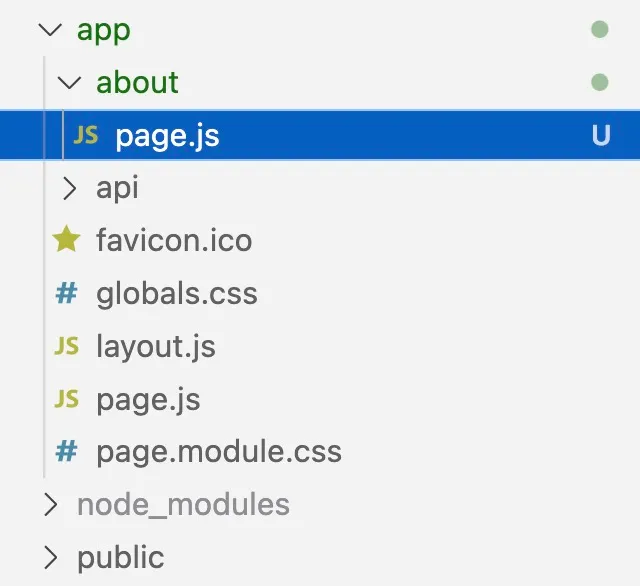Image resolution: width=640 pixels, height=586 pixels.
Task: Open the layout.js file
Action: point(156,347)
